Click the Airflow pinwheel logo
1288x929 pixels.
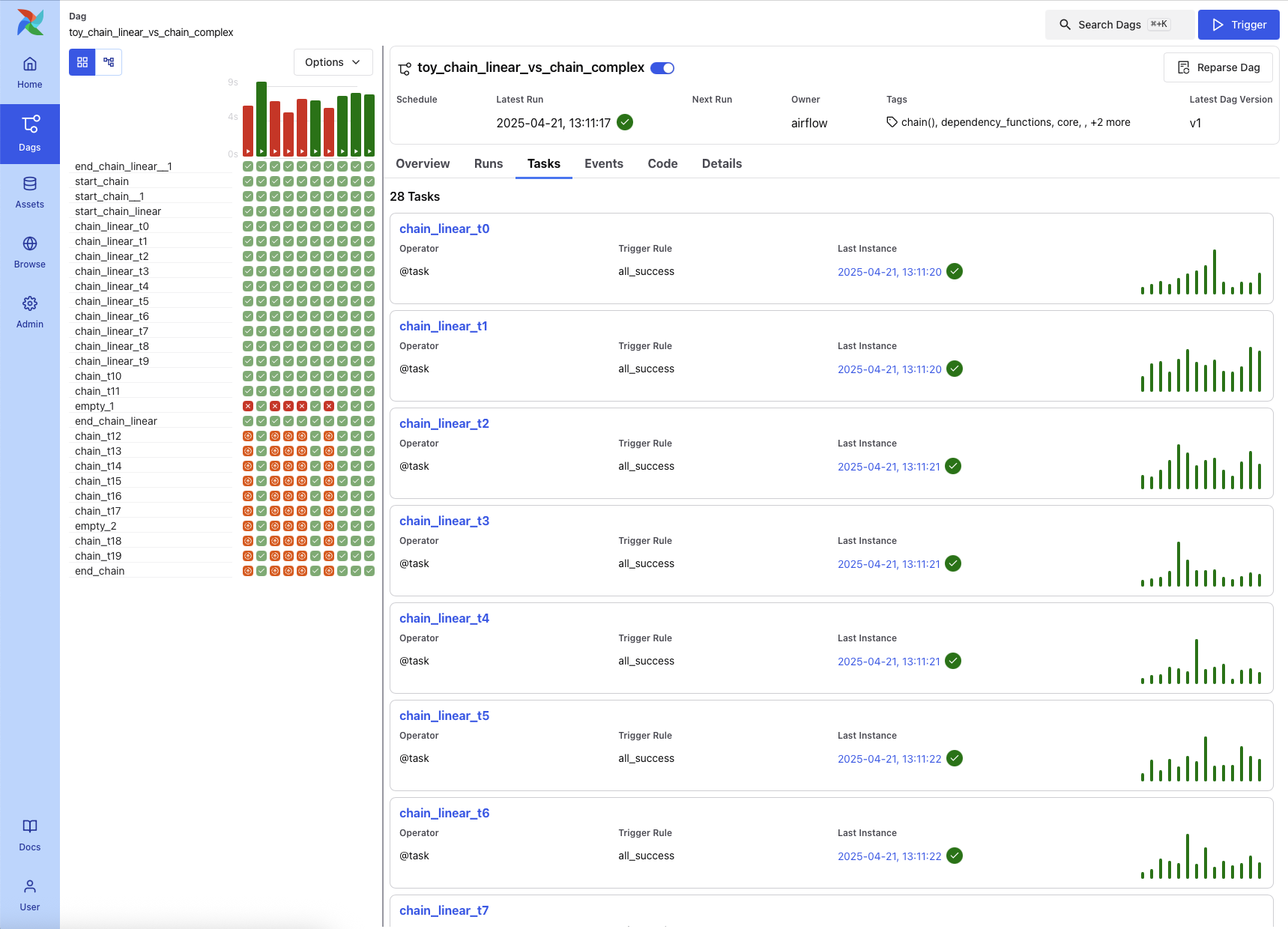point(30,22)
